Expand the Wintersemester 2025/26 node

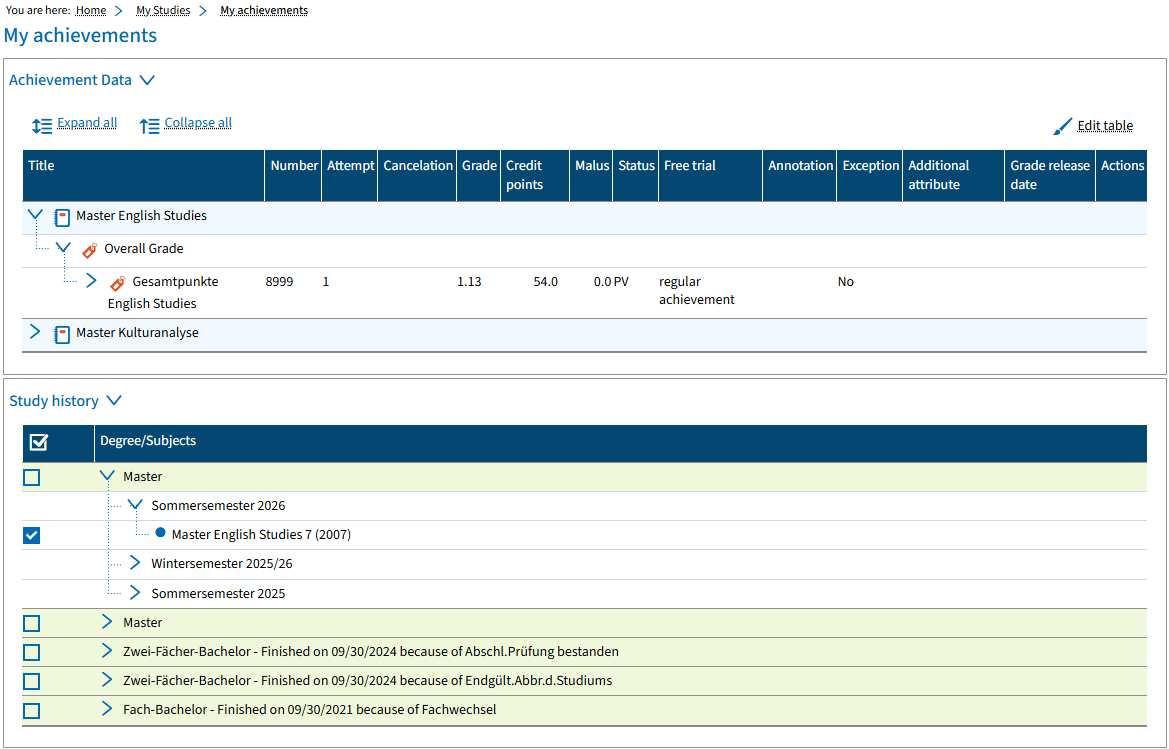135,563
